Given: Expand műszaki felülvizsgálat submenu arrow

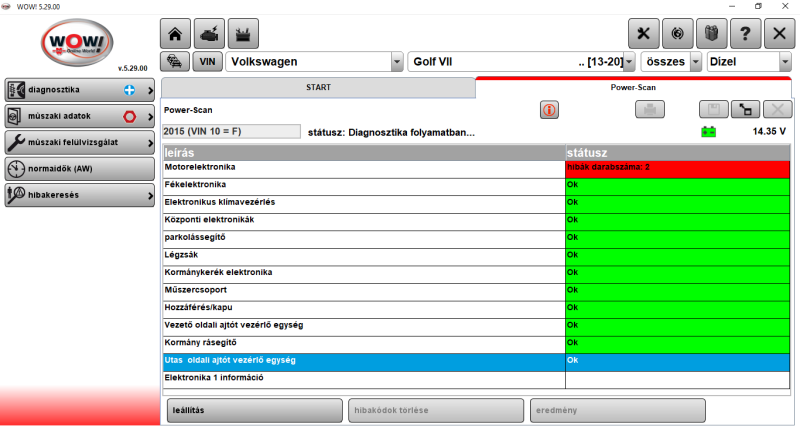Looking at the screenshot, I should point(150,143).
